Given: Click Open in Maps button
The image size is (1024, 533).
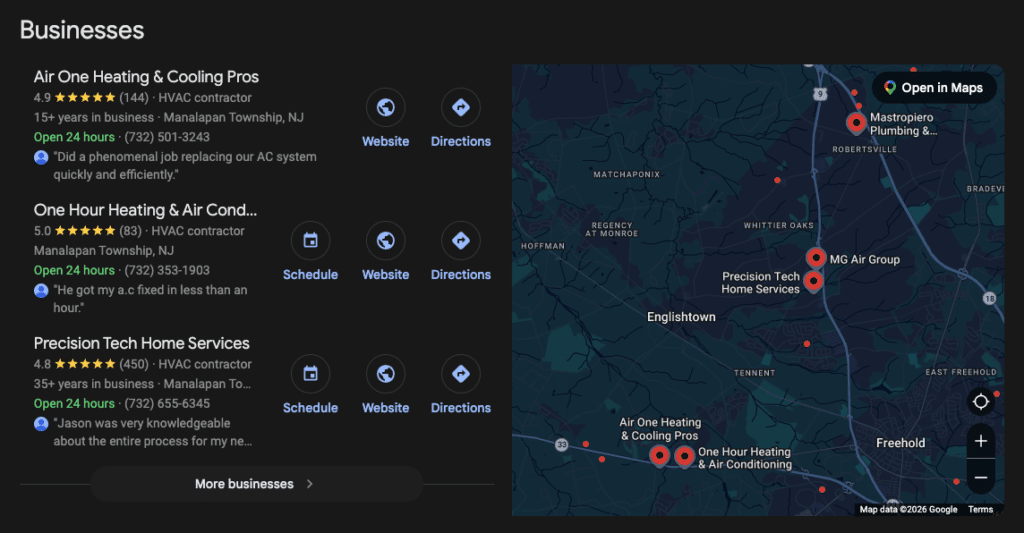Looking at the screenshot, I should click(x=934, y=88).
